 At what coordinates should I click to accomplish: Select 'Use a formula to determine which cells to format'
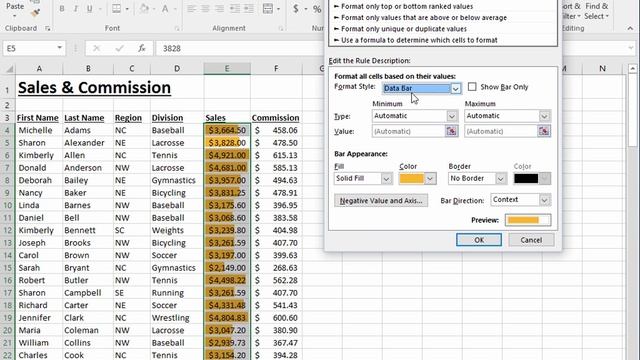pos(416,40)
